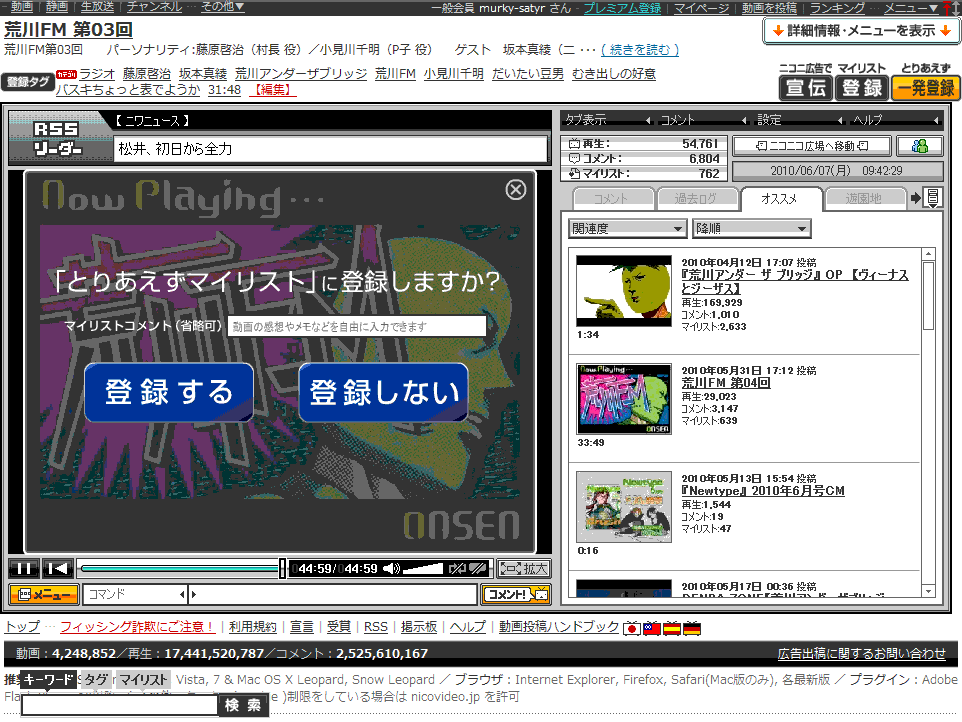Click 登録する to add to mylist
The image size is (962, 722).
tap(169, 393)
